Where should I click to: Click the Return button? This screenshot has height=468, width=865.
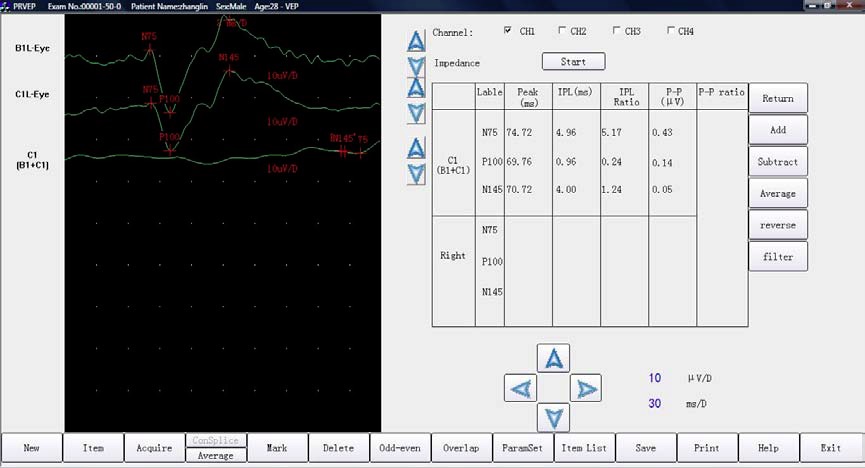778,98
